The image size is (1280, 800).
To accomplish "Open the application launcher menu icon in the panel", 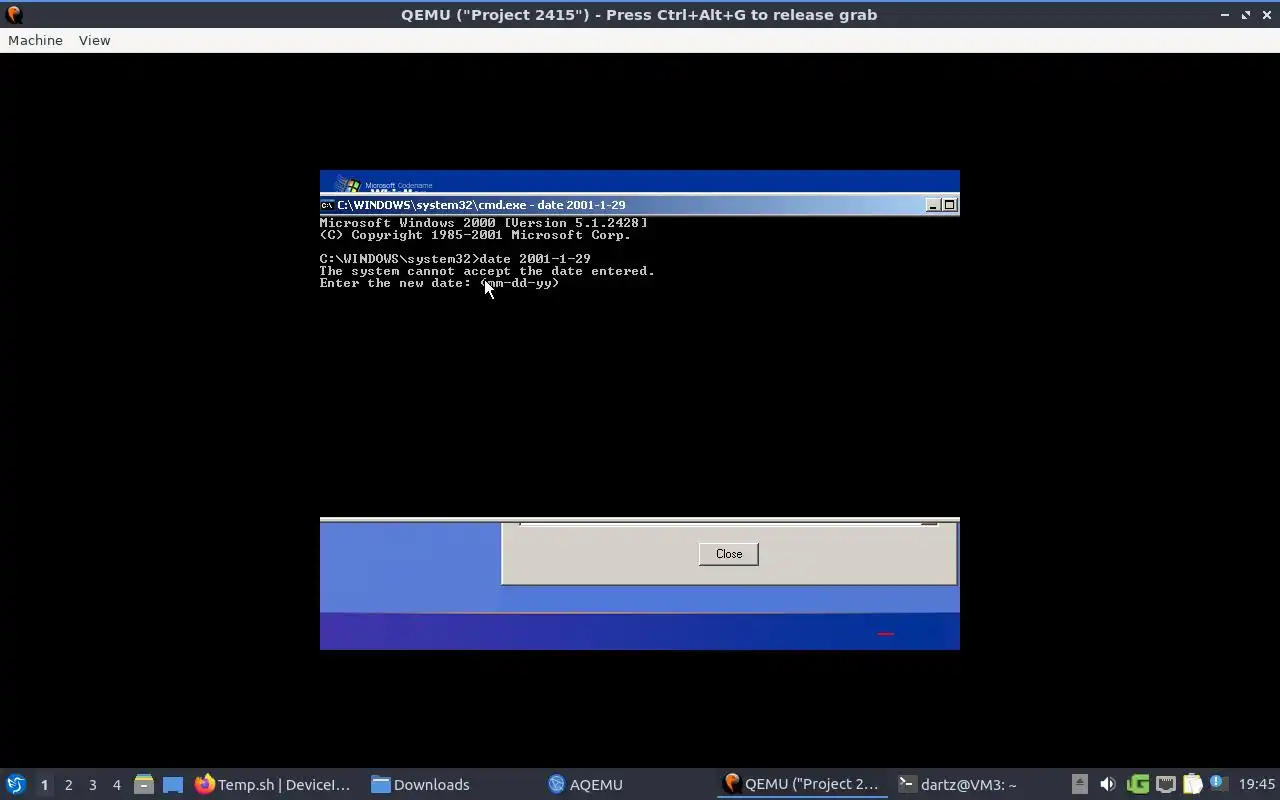I will pyautogui.click(x=16, y=784).
